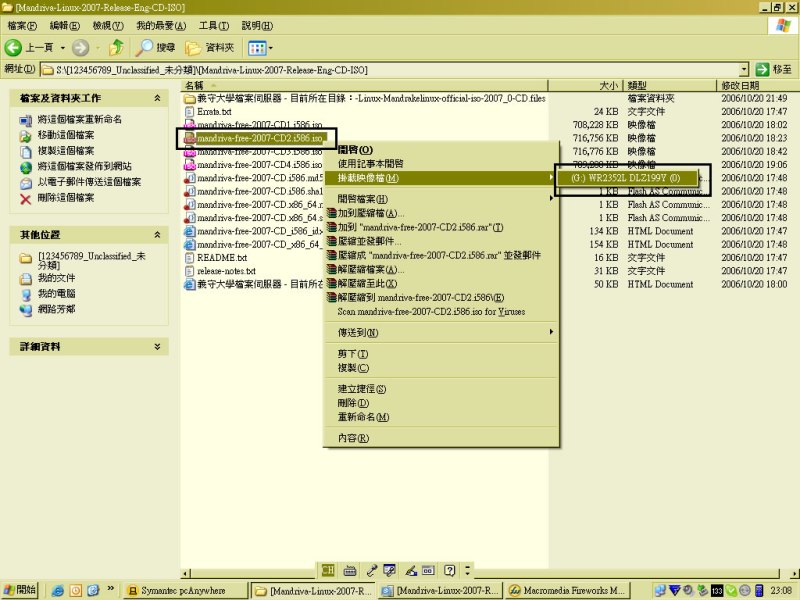Click the IME CH language icon

(328, 570)
